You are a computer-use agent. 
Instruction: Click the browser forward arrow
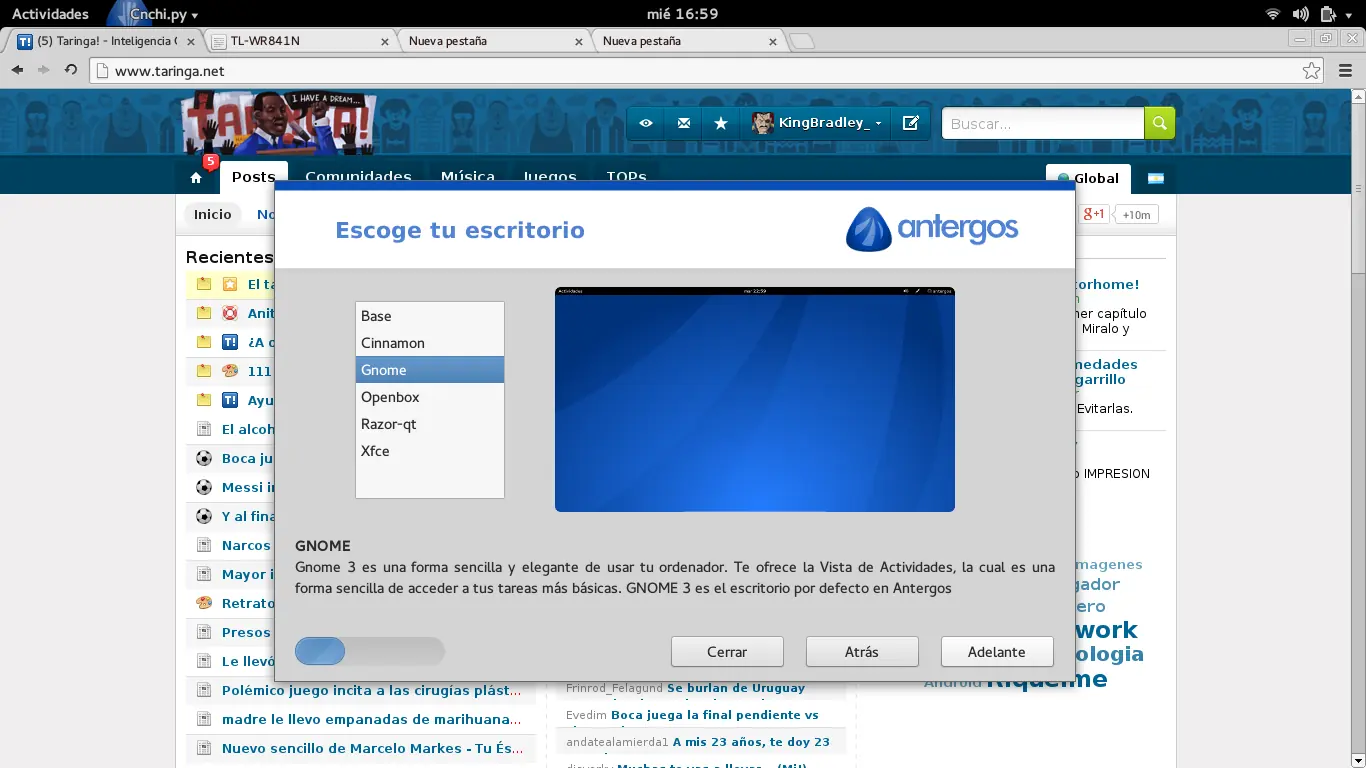click(x=43, y=70)
